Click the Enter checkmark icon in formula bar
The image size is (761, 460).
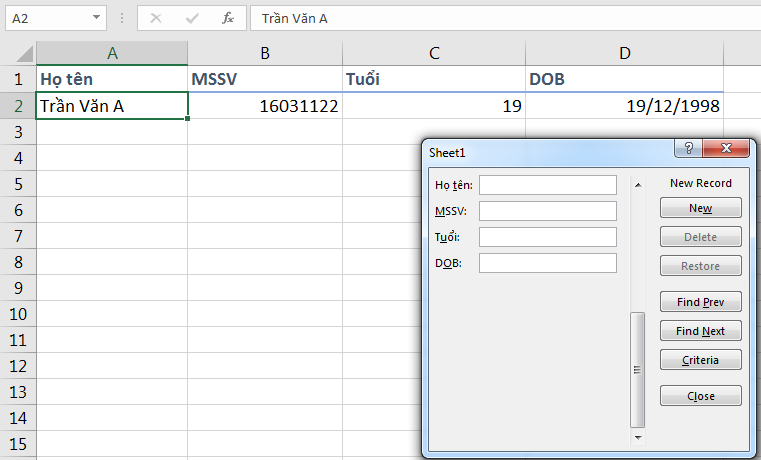coord(192,18)
